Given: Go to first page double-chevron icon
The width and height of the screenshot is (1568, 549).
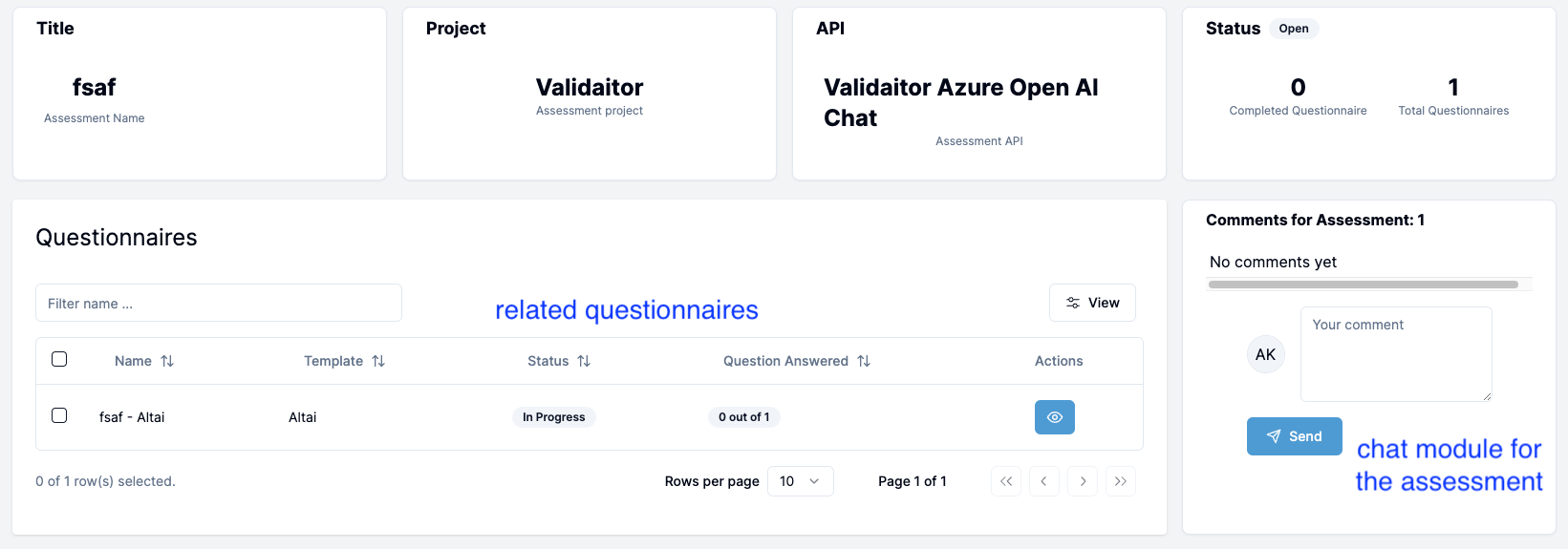Looking at the screenshot, I should (x=1006, y=481).
